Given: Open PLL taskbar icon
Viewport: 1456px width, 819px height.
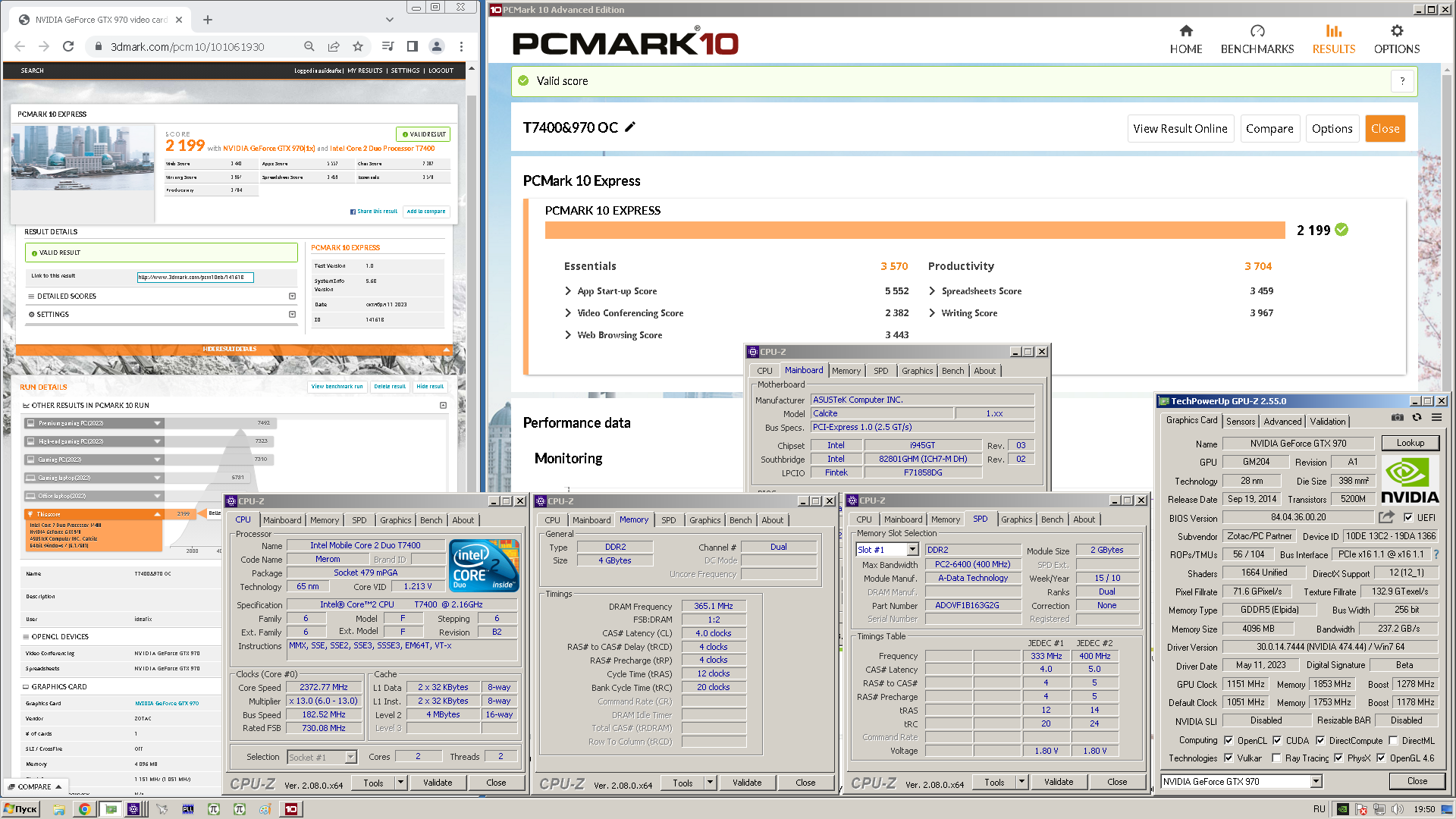Looking at the screenshot, I should coord(187,809).
